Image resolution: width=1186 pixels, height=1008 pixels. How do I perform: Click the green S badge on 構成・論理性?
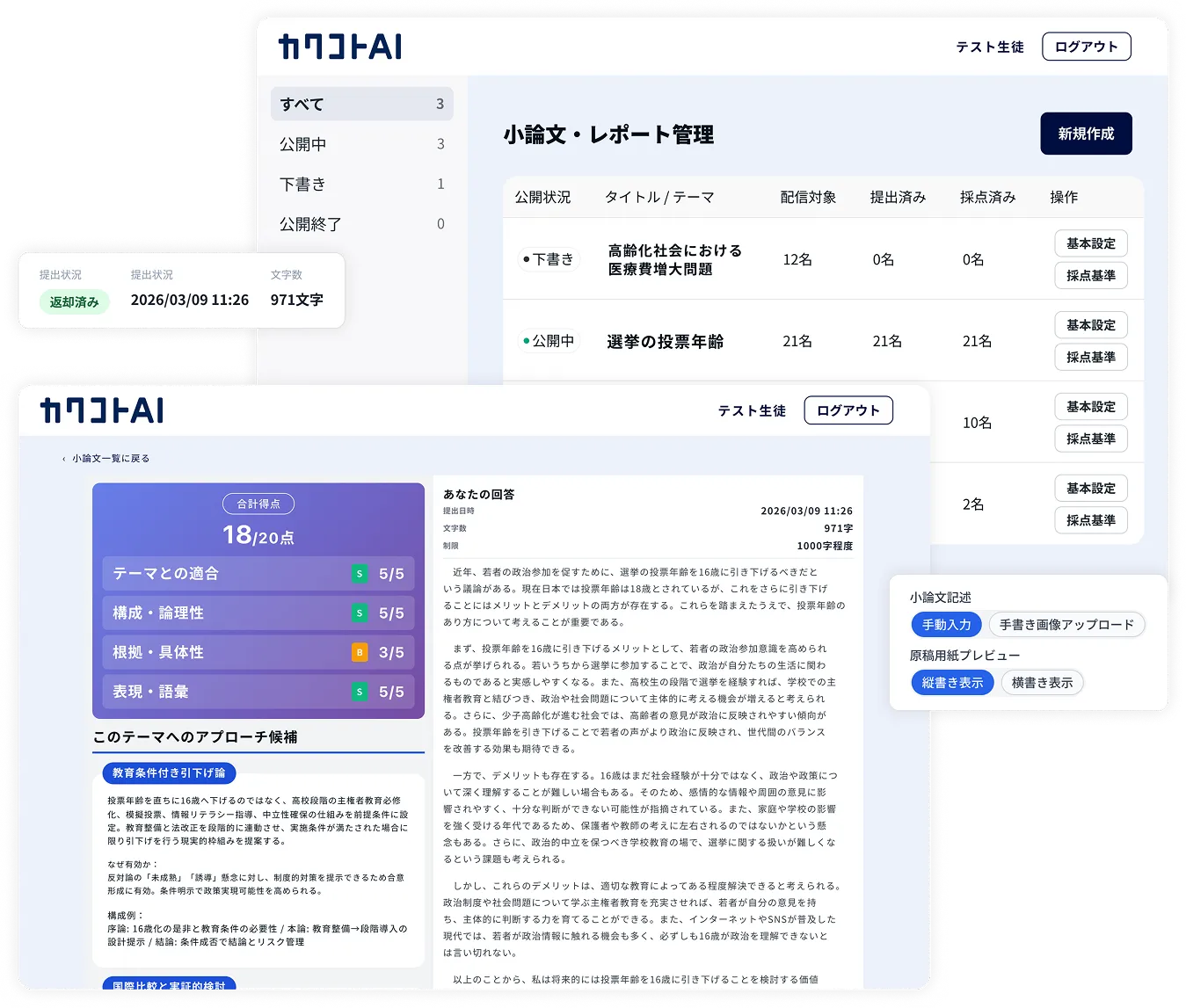360,613
